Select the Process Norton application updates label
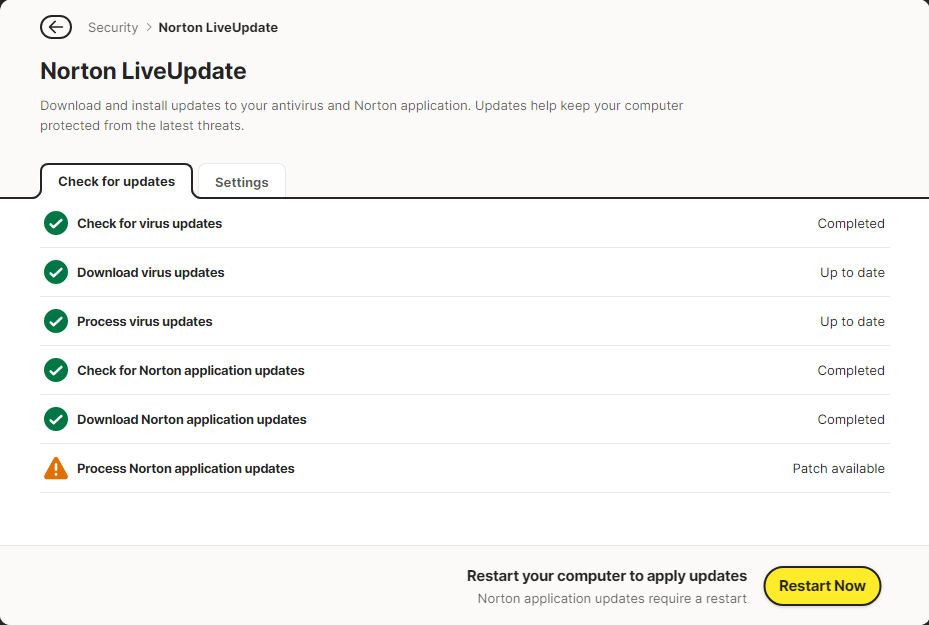The width and height of the screenshot is (929, 625). [x=186, y=468]
